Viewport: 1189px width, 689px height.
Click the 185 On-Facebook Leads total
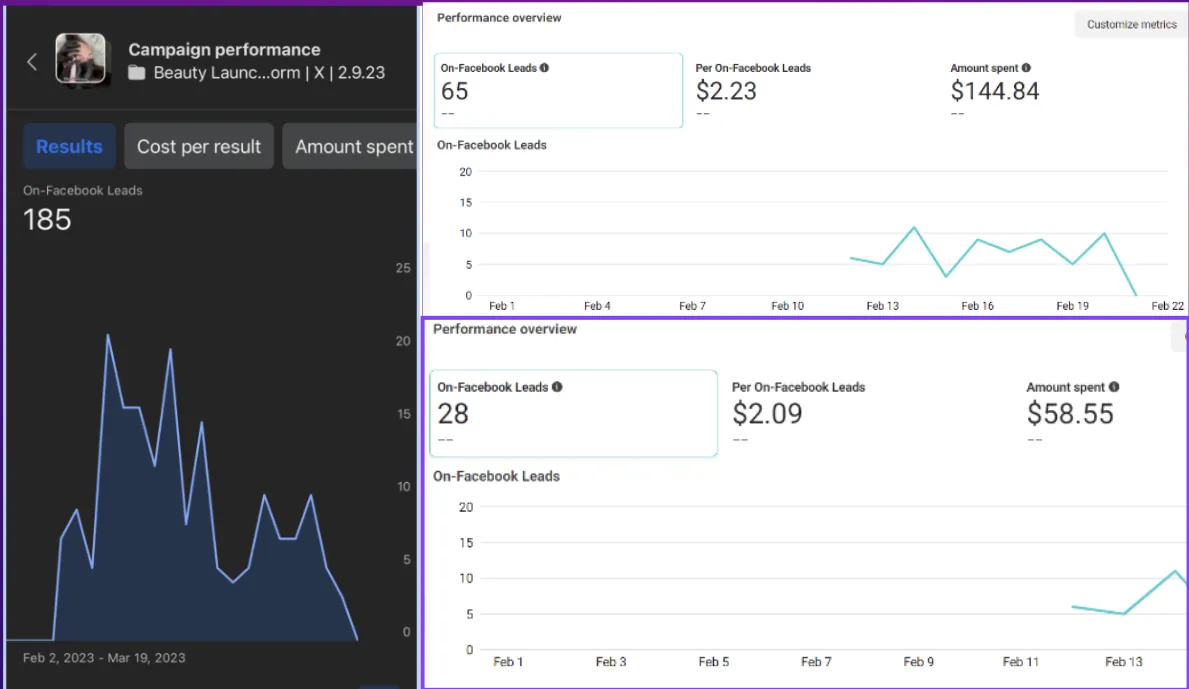coord(48,220)
